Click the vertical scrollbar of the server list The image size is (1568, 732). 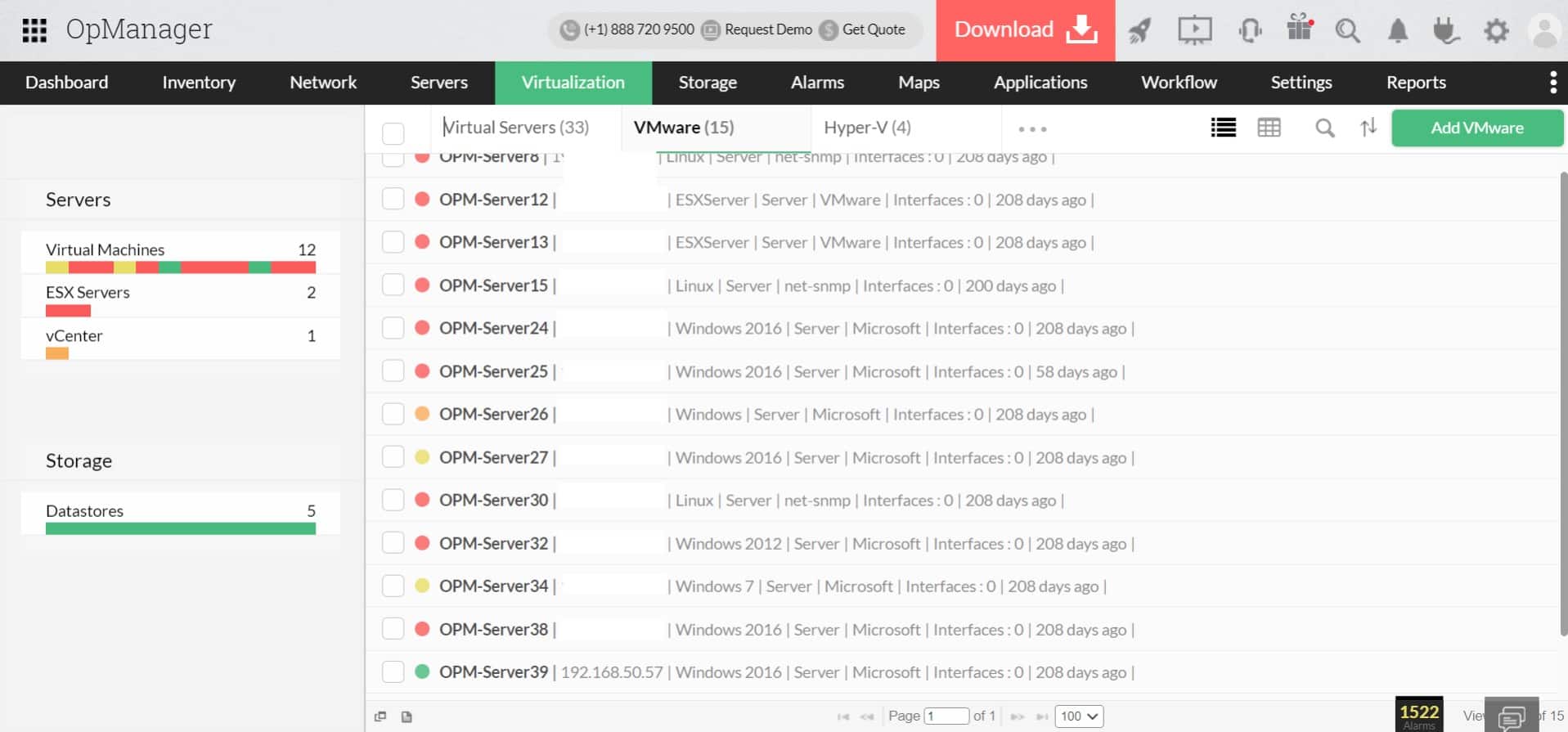tap(1563, 405)
